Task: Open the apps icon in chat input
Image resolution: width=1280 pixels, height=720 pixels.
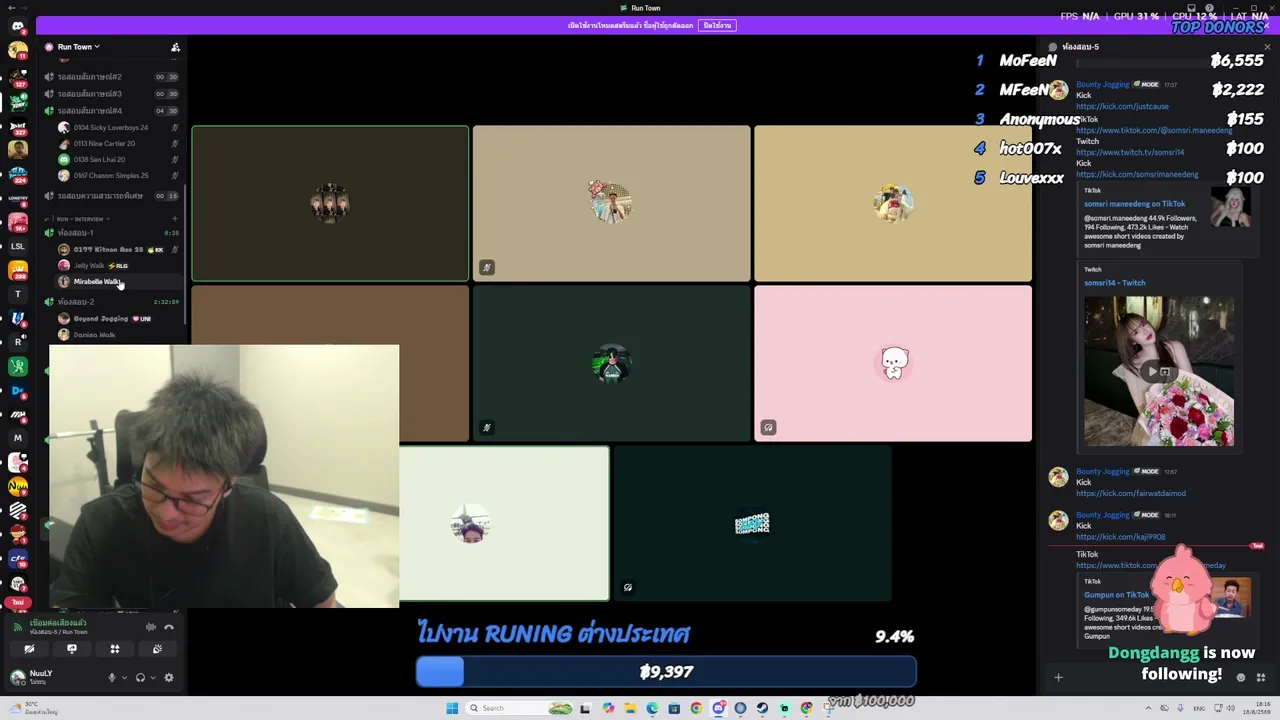Action: 1261,678
